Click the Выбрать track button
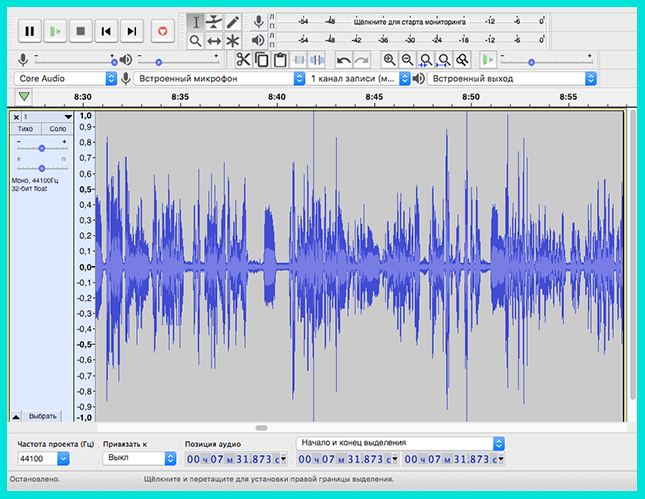Image resolution: width=645 pixels, height=499 pixels. coord(42,416)
